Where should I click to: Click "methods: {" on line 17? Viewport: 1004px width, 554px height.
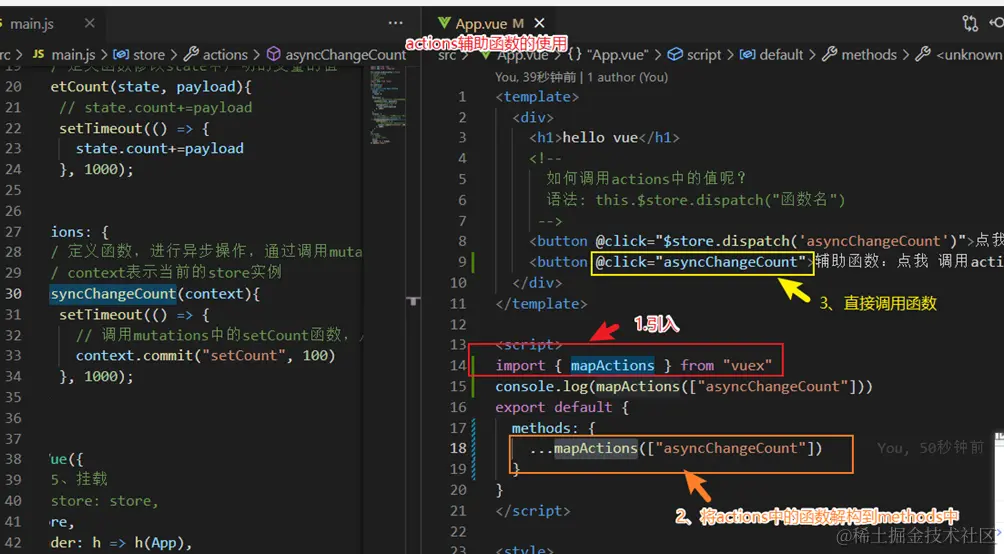553,428
